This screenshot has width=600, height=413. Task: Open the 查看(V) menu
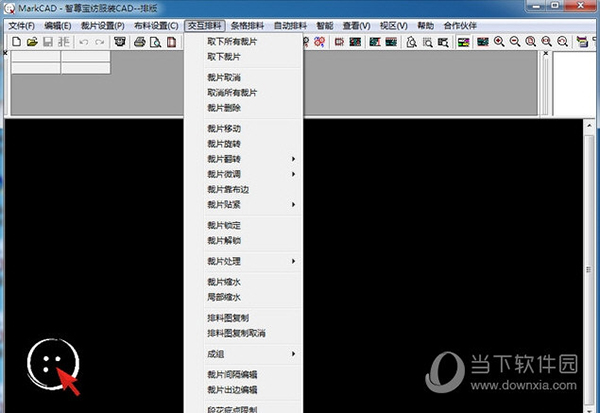(x=356, y=26)
